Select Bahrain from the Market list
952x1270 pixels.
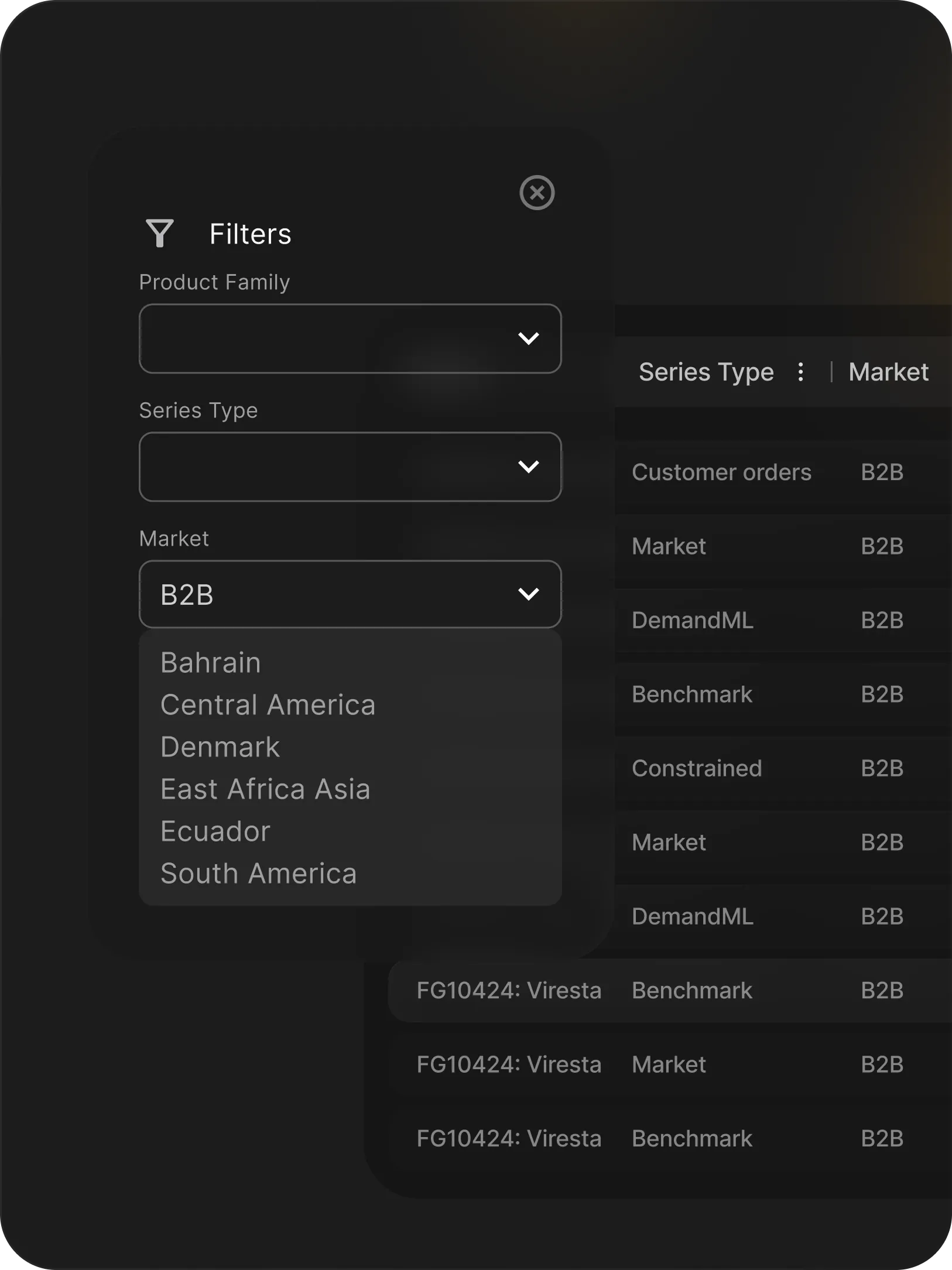point(211,663)
